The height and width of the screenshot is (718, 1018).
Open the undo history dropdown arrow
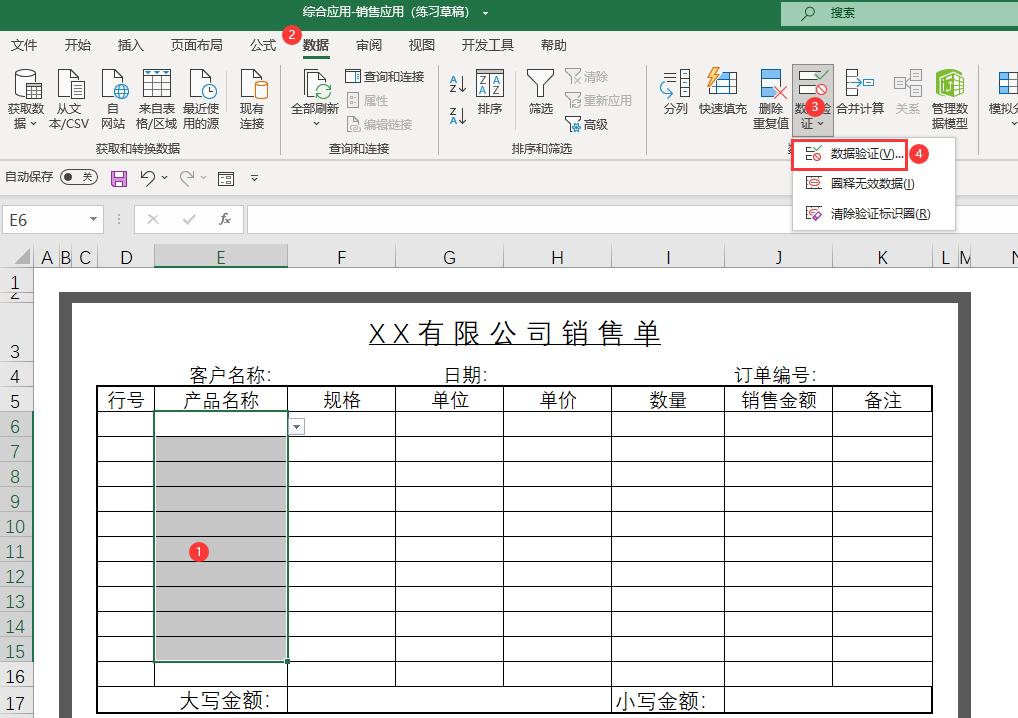click(165, 177)
